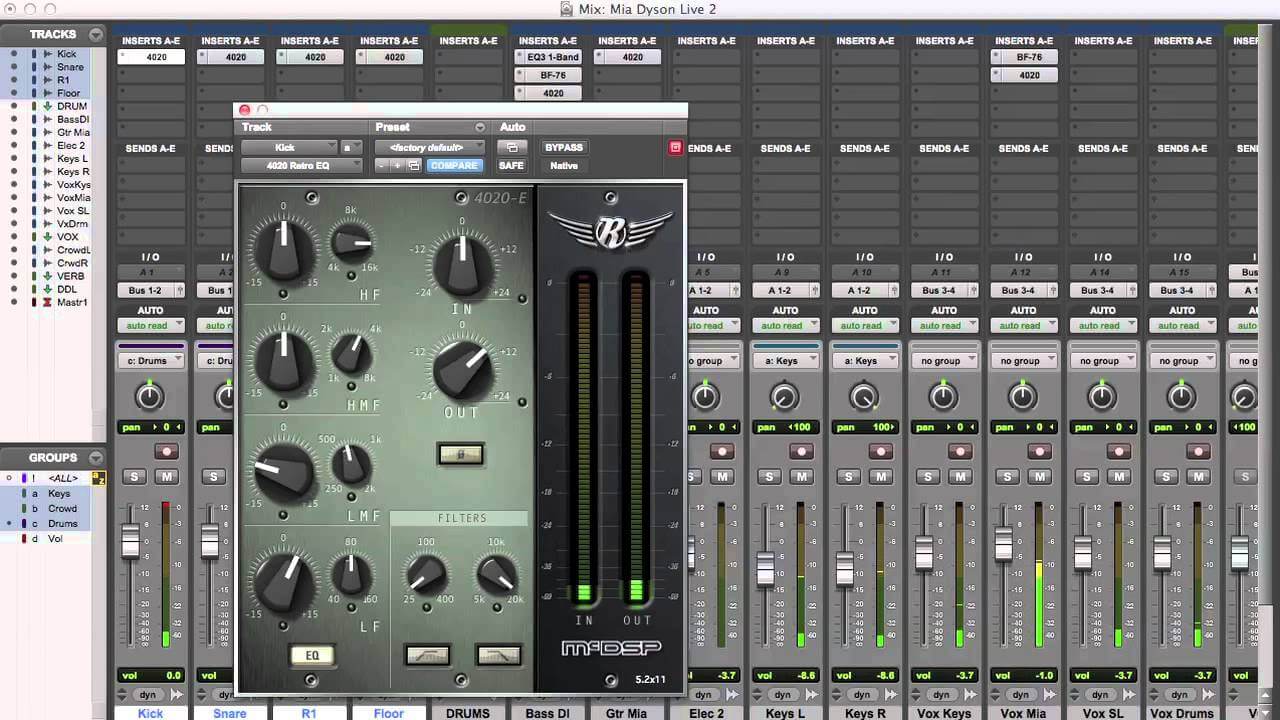This screenshot has height=720, width=1280.
Task: Enable the high-pass filter button
Action: click(427, 655)
